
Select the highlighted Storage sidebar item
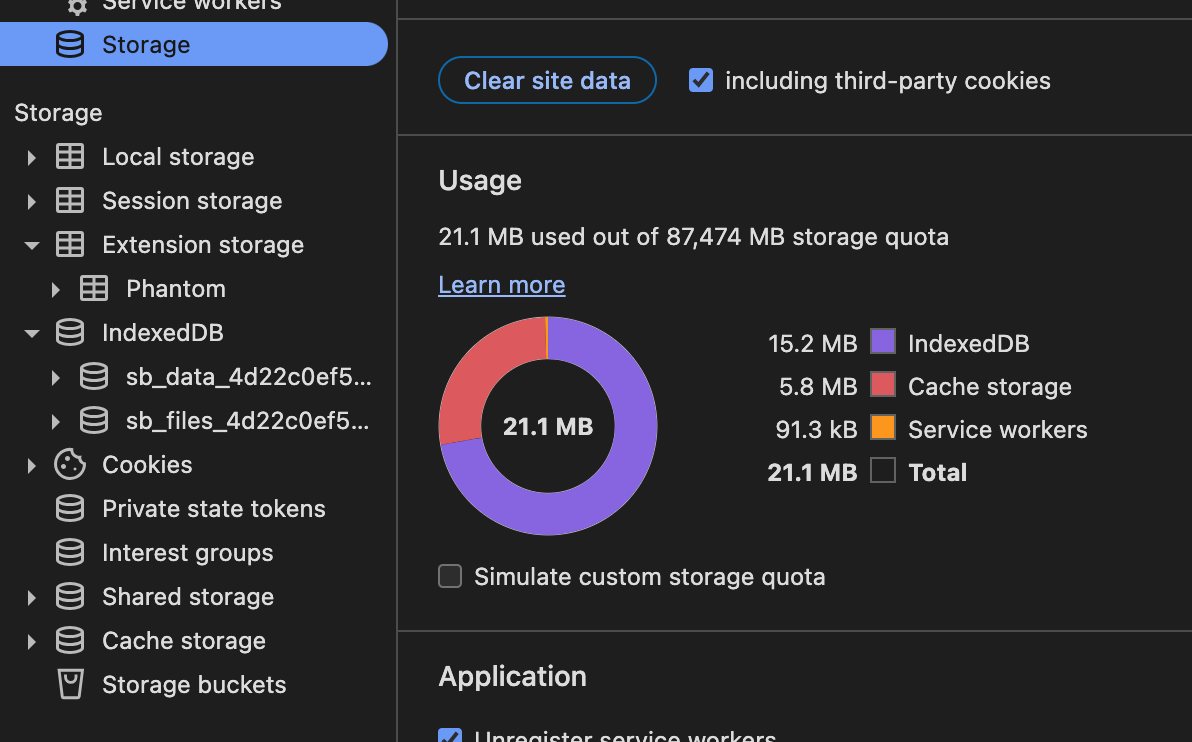(146, 45)
